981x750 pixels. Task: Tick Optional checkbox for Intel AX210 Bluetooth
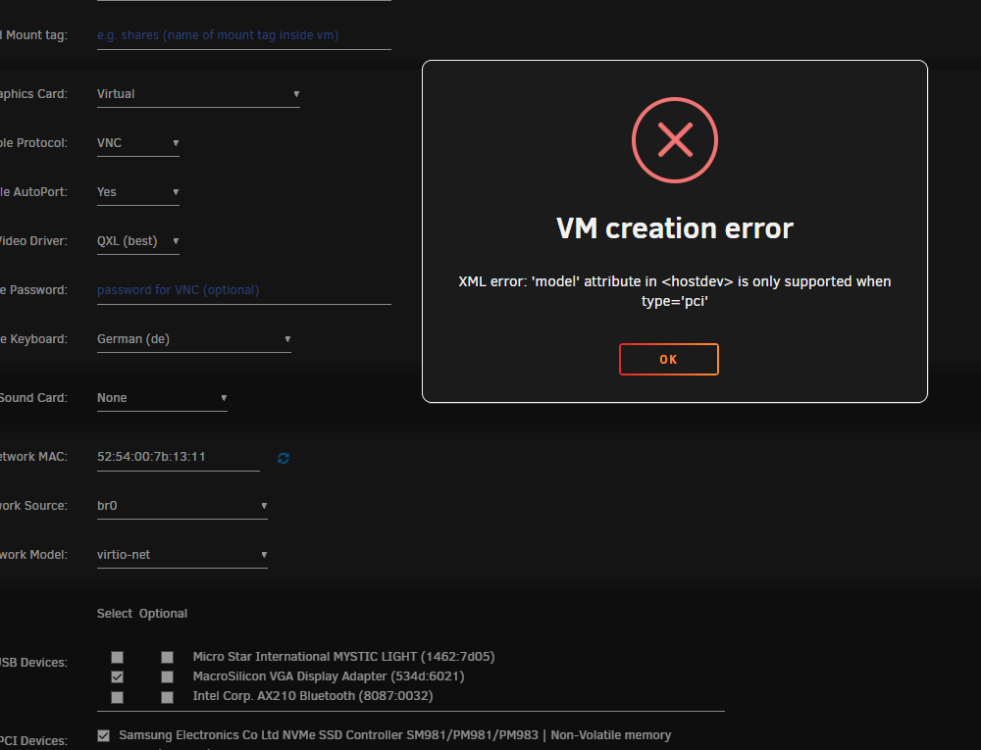[x=167, y=697]
